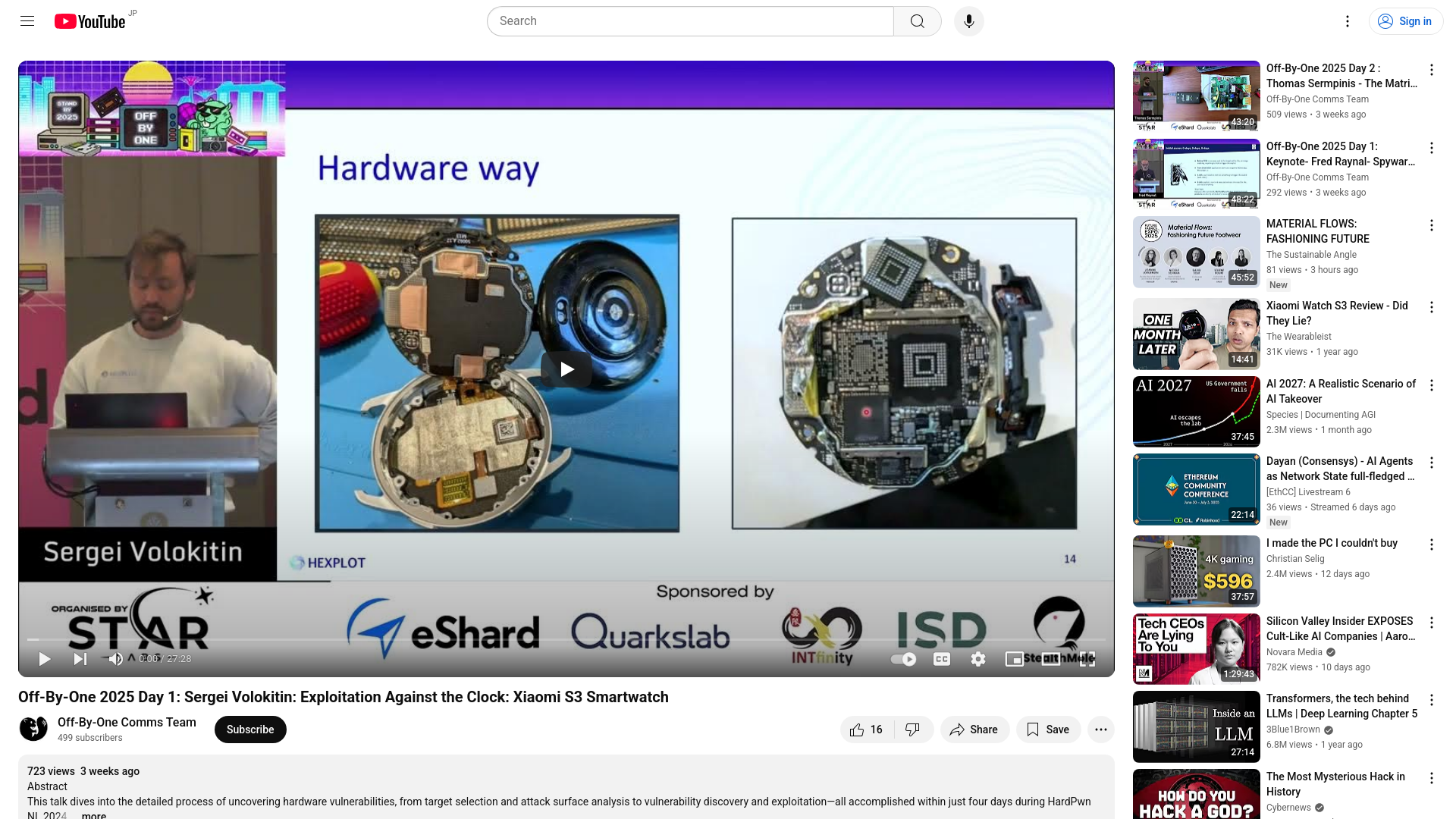
Task: Open more actions ellipsis under video
Action: [x=1101, y=730]
